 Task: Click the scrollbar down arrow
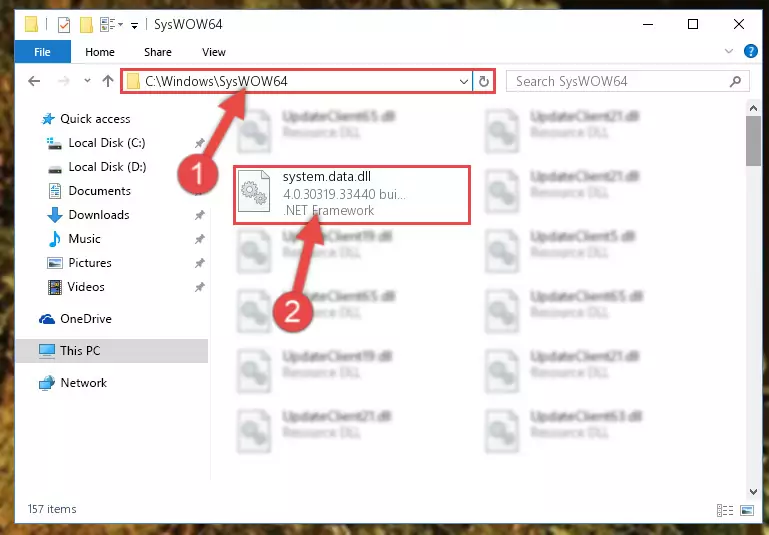point(753,491)
